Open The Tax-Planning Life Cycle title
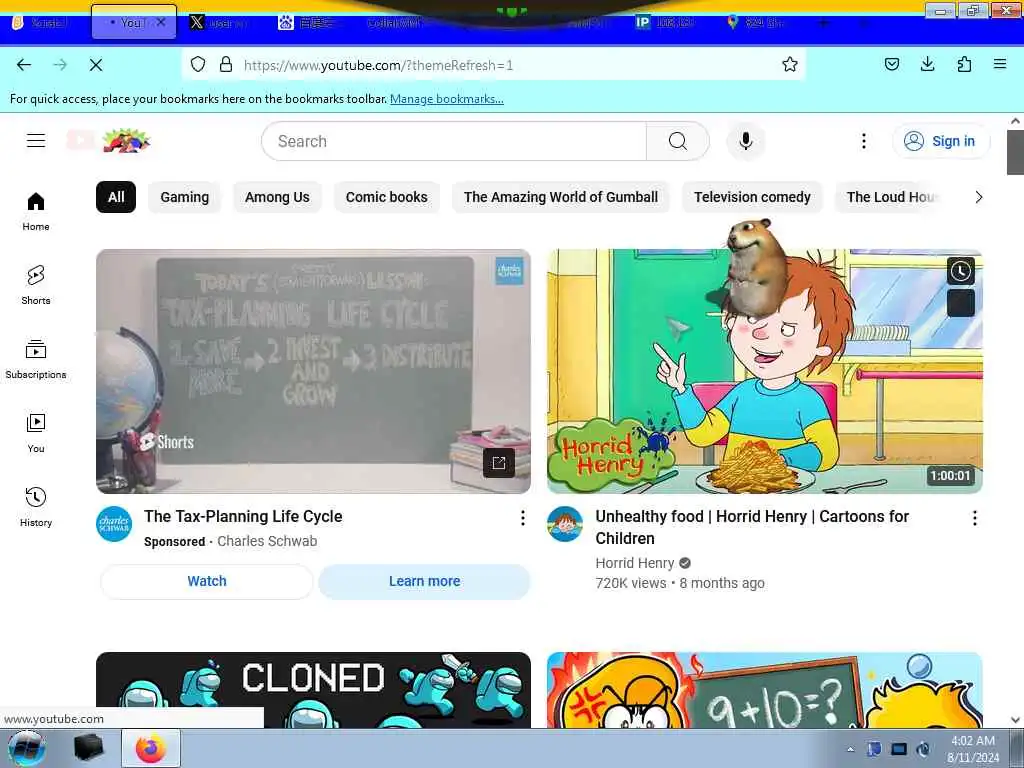 coord(243,516)
